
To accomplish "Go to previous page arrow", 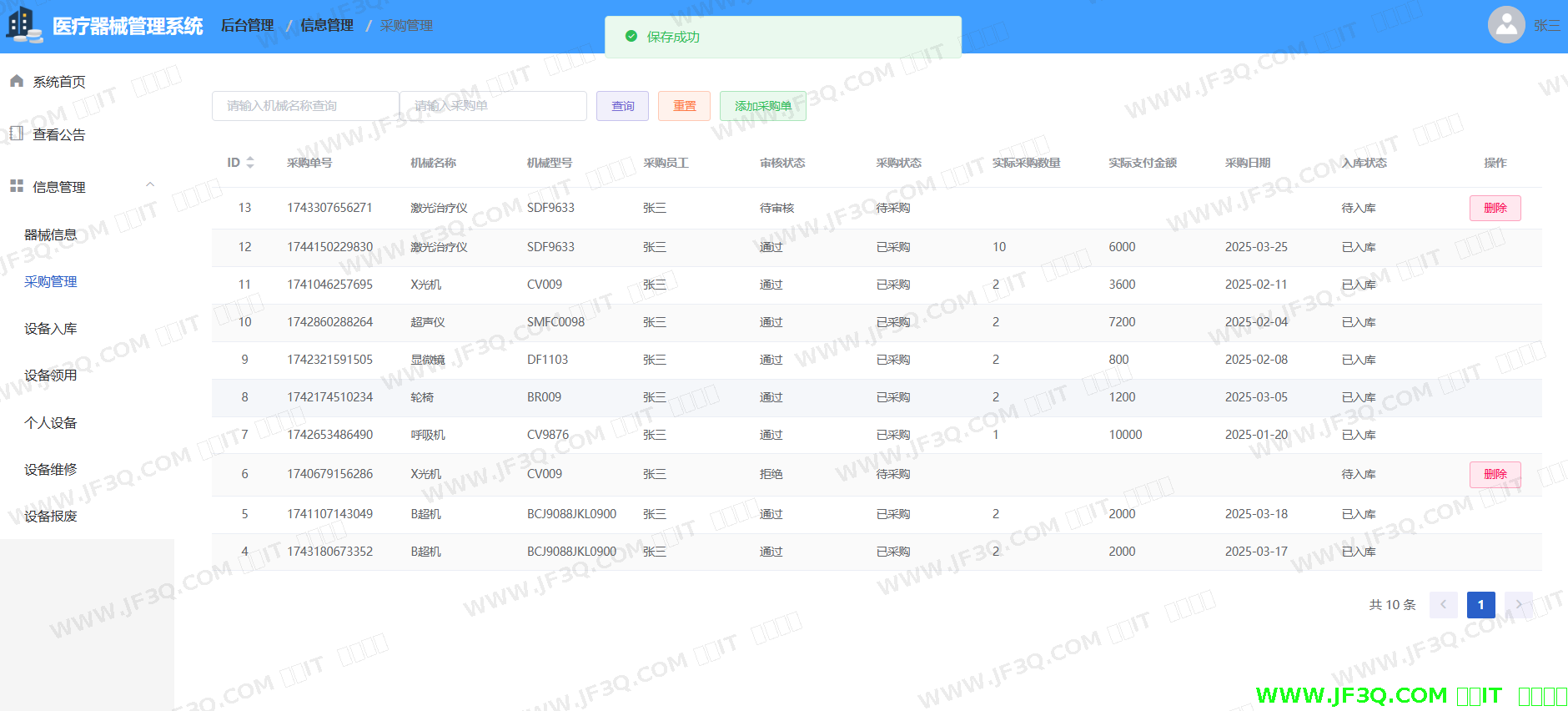I will [x=1443, y=605].
